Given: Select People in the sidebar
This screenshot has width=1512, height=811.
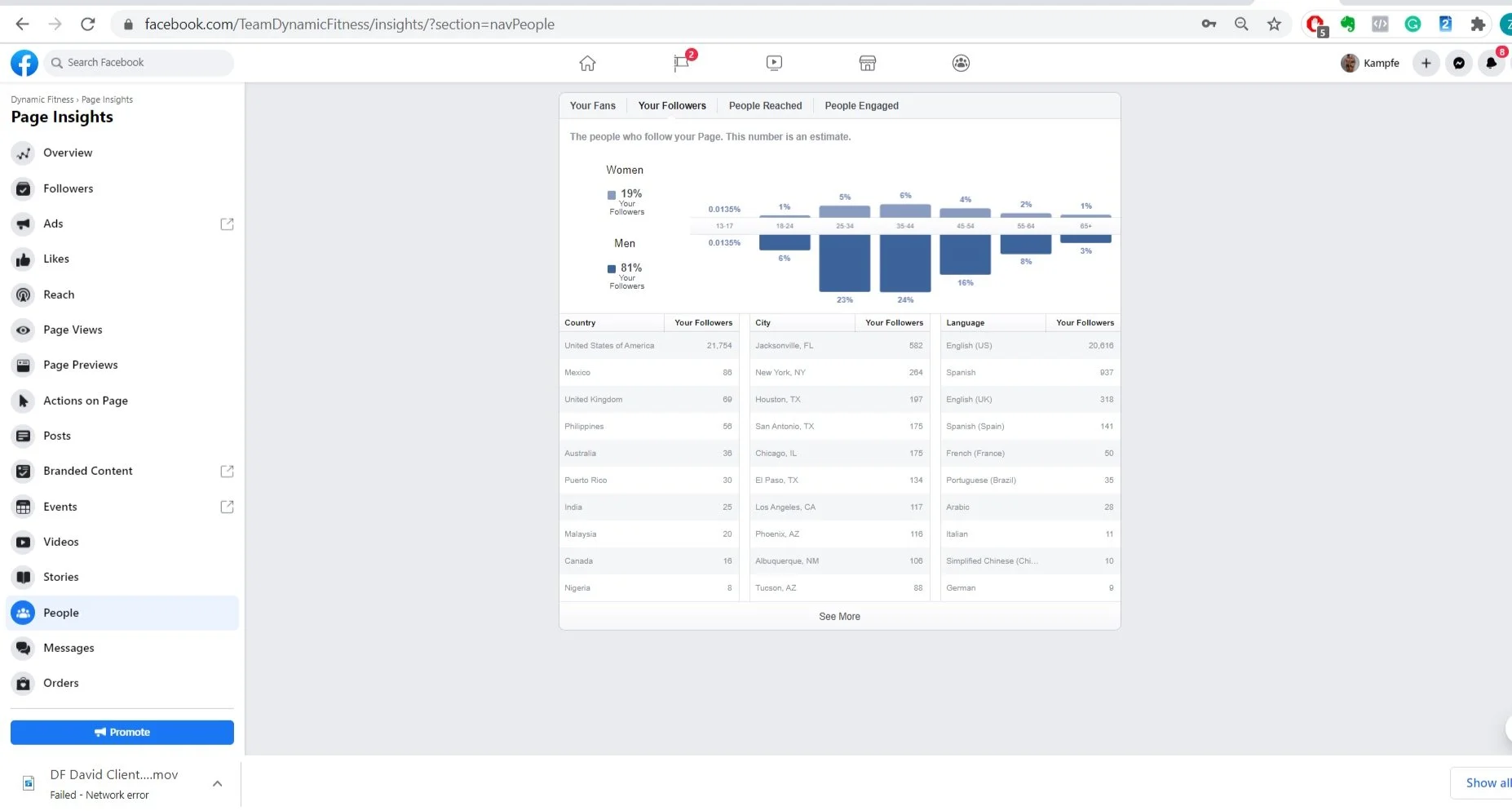Looking at the screenshot, I should [x=122, y=613].
